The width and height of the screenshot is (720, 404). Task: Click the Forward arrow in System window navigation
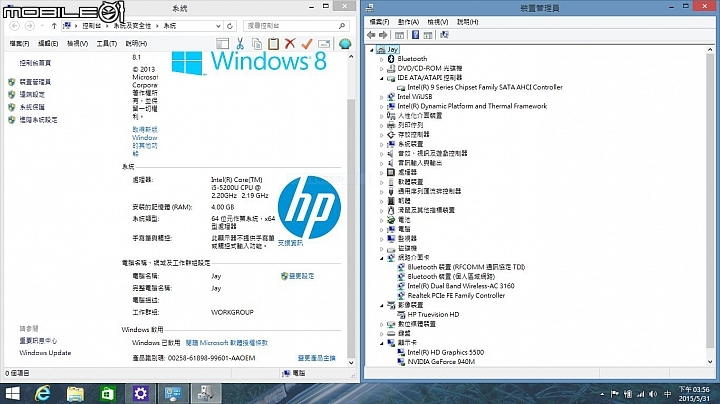(29, 26)
